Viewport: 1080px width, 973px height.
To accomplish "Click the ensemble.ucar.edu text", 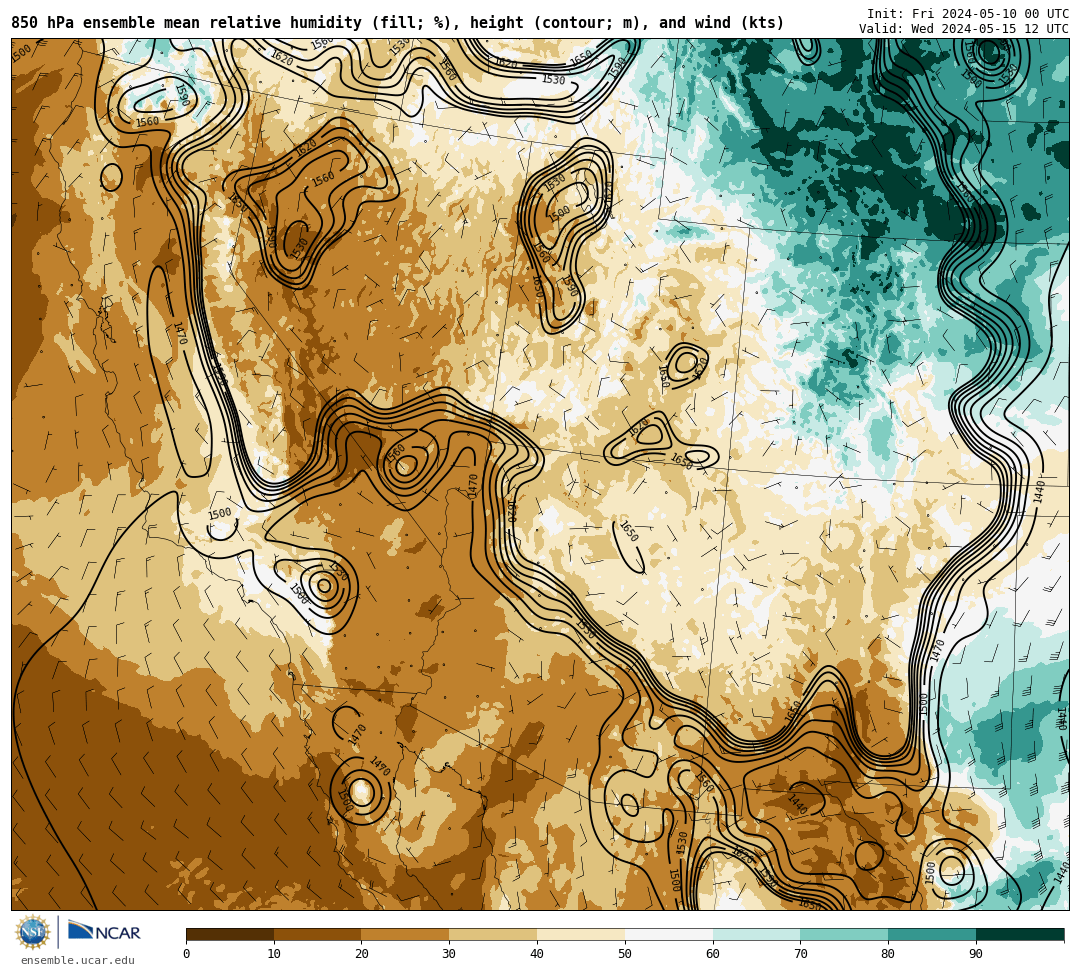I will click(78, 960).
